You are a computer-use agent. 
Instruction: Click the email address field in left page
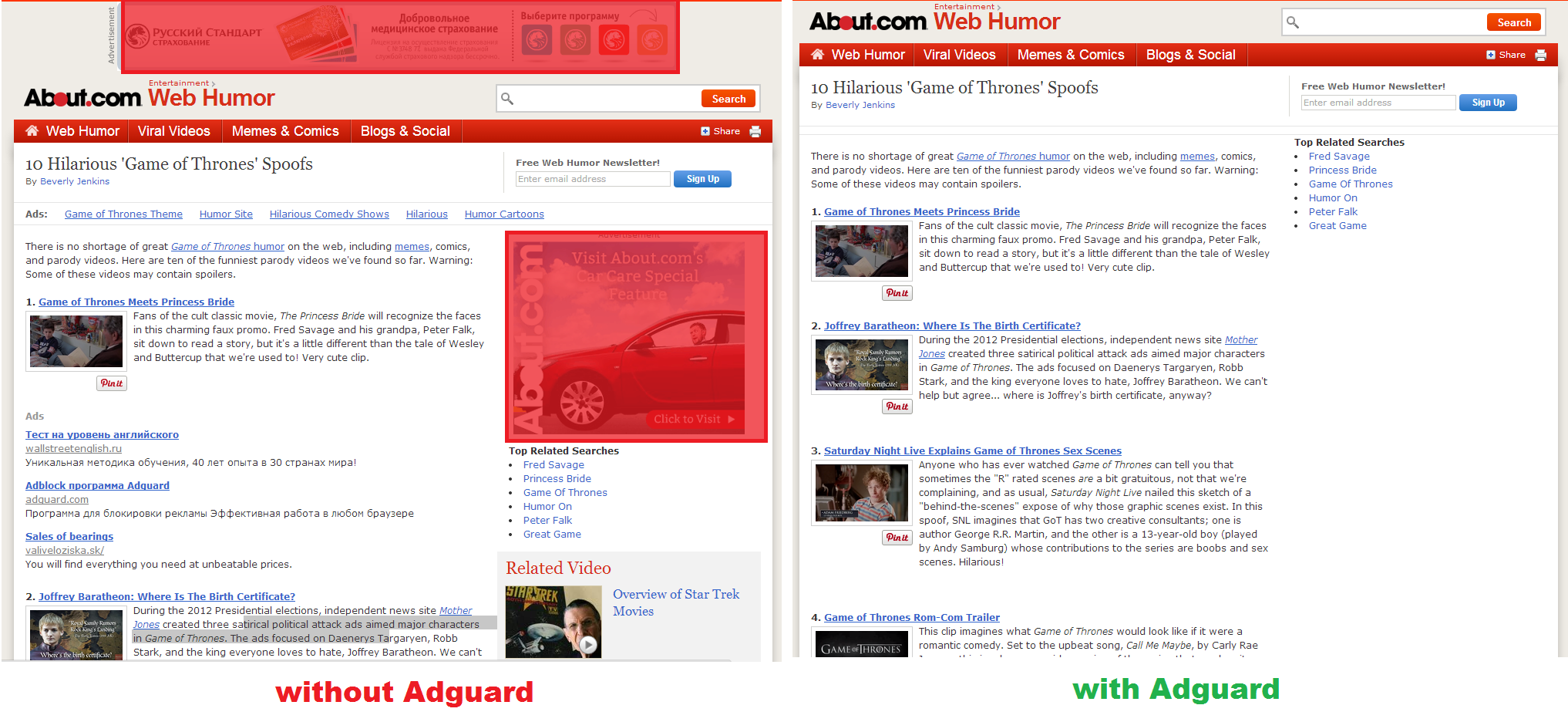(x=593, y=179)
